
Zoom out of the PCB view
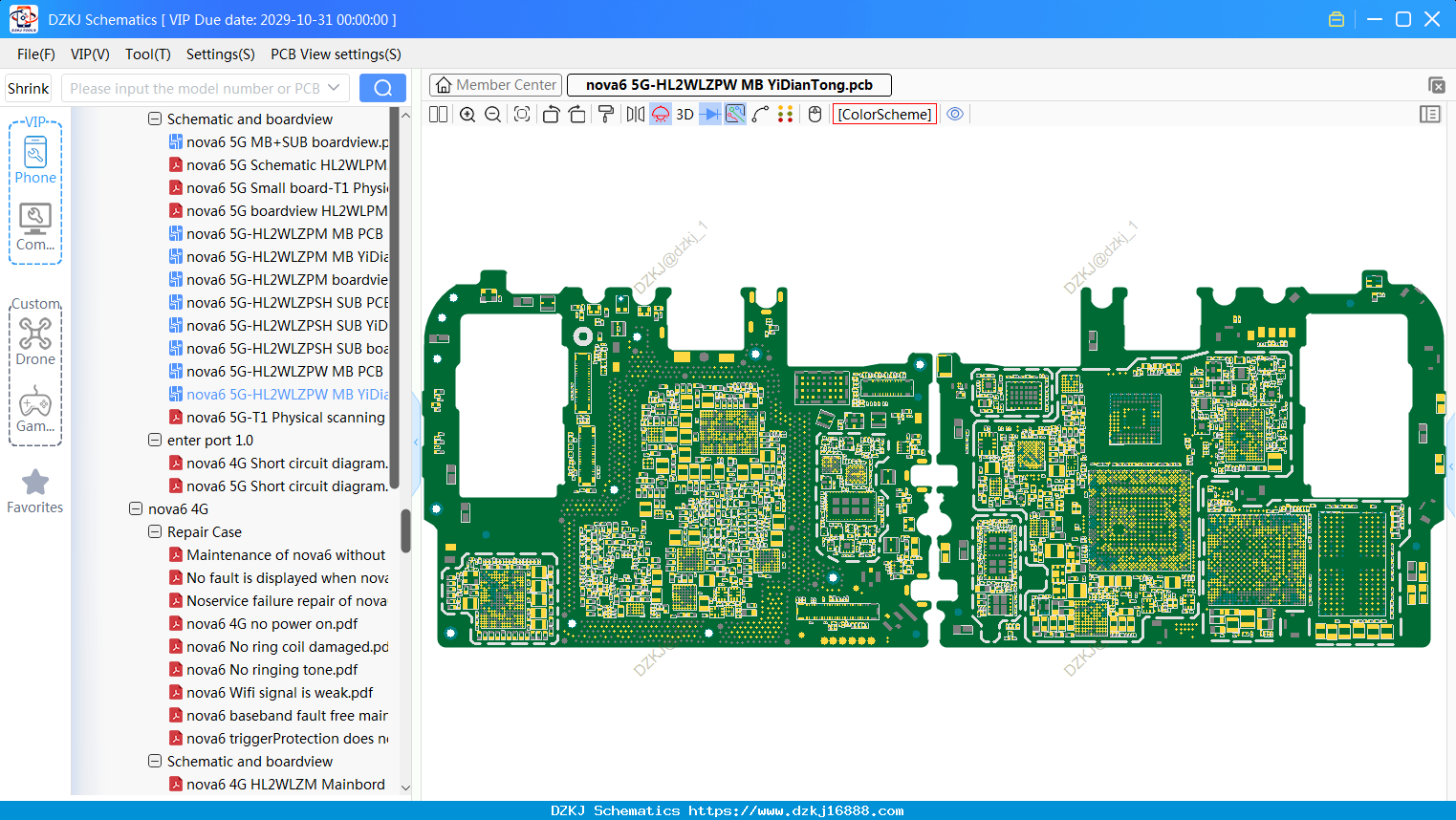[493, 115]
